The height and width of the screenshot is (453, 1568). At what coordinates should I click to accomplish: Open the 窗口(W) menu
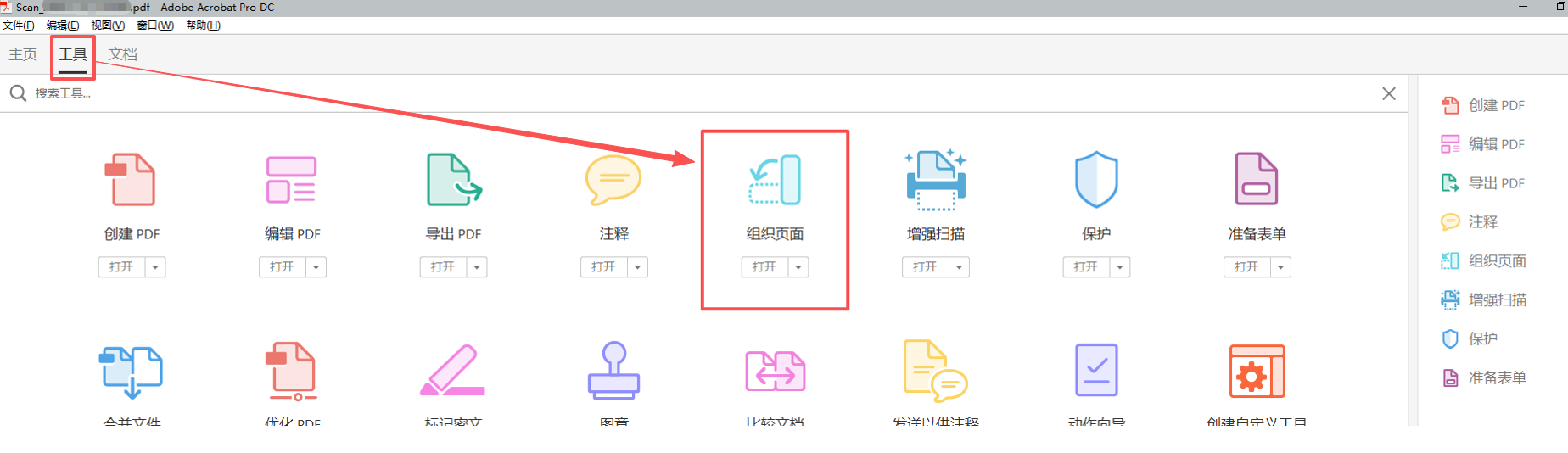[x=155, y=25]
